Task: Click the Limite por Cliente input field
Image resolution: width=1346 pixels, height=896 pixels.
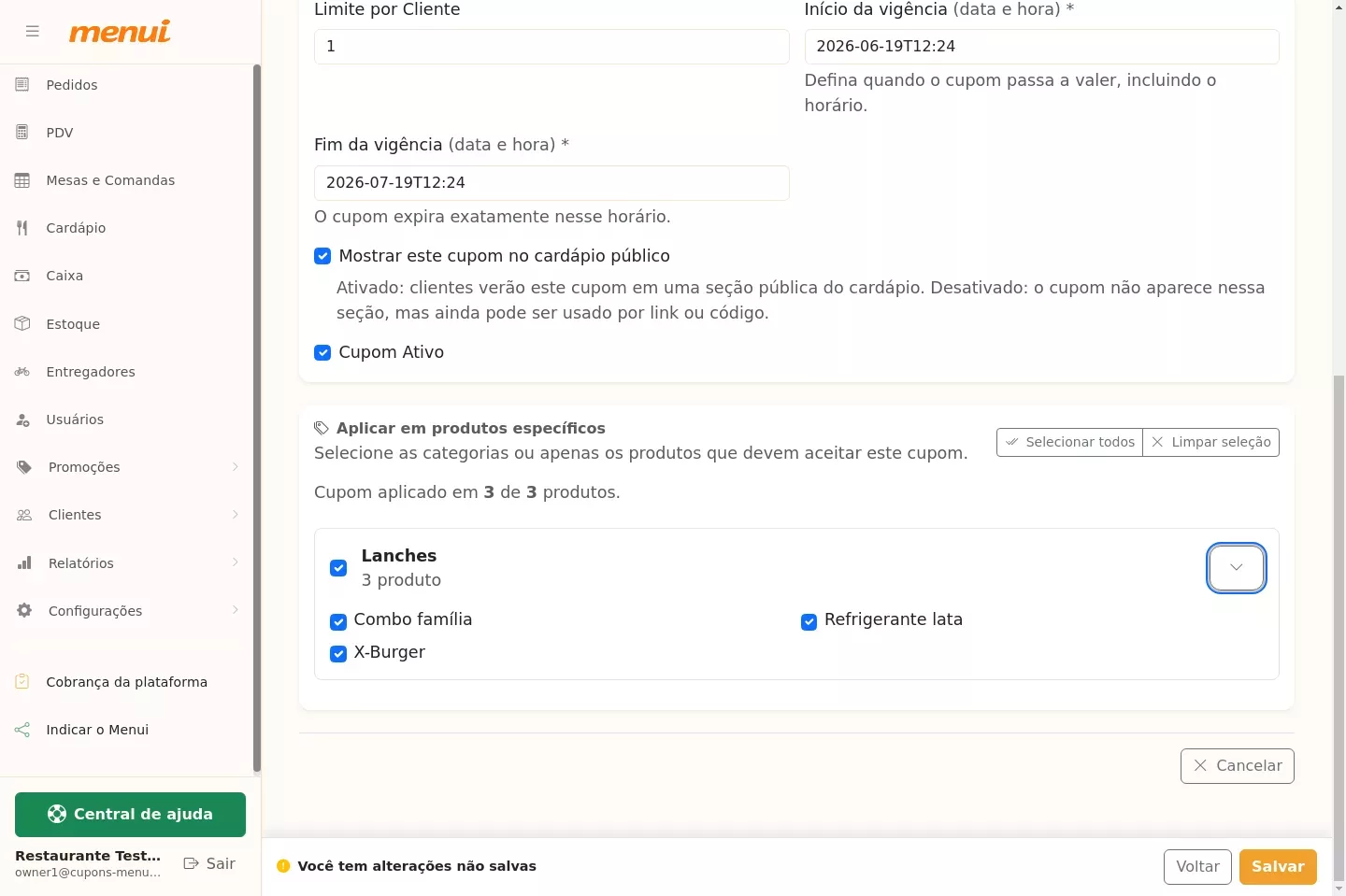Action: 551,47
